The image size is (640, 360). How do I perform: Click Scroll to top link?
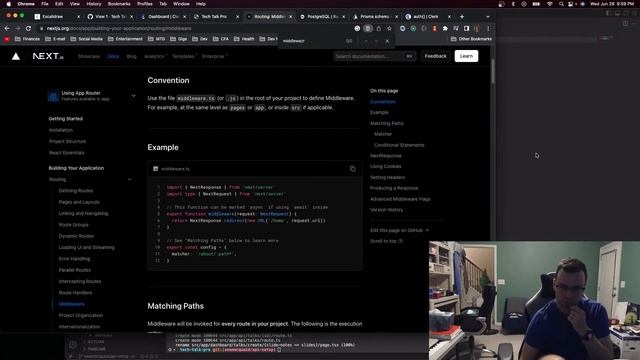[x=386, y=241]
